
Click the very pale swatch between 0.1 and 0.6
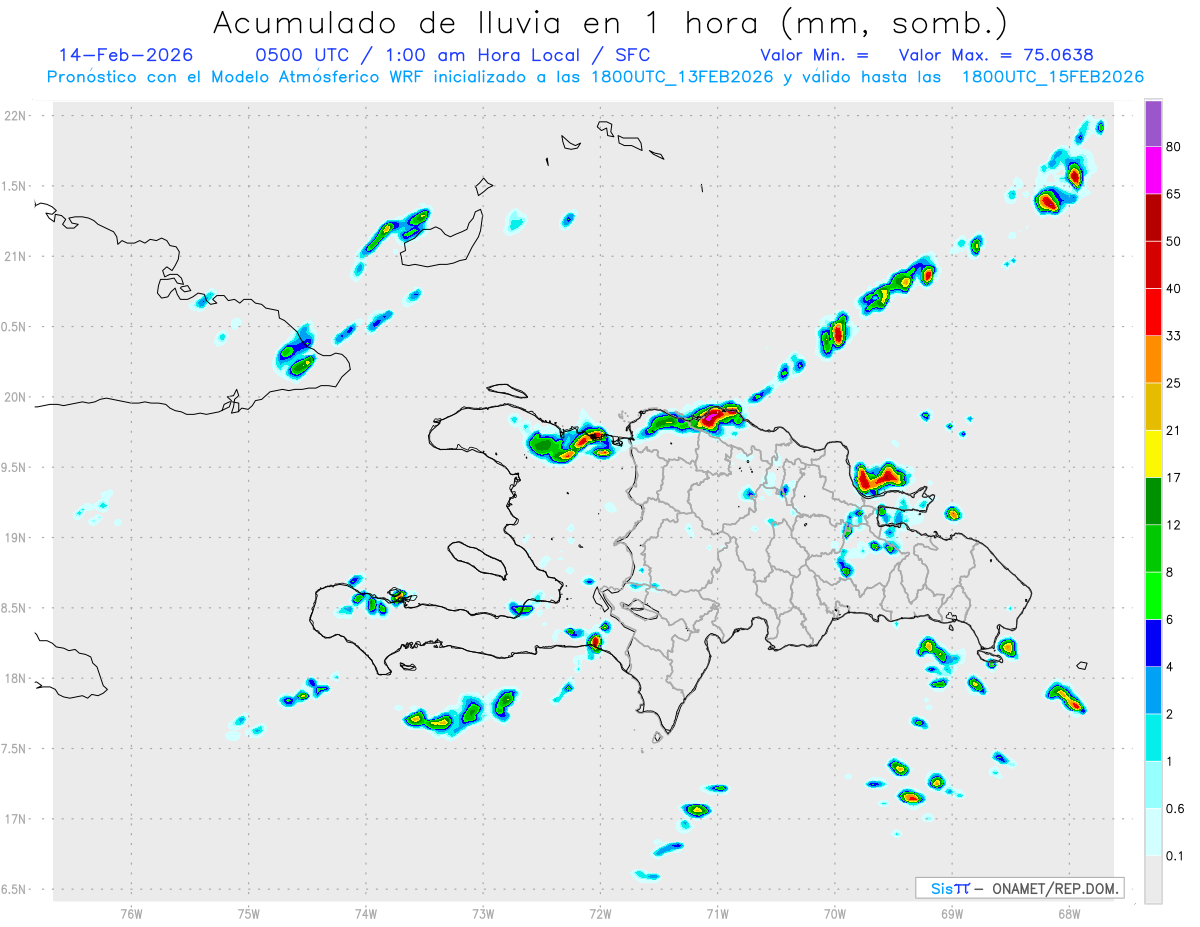coord(1153,831)
